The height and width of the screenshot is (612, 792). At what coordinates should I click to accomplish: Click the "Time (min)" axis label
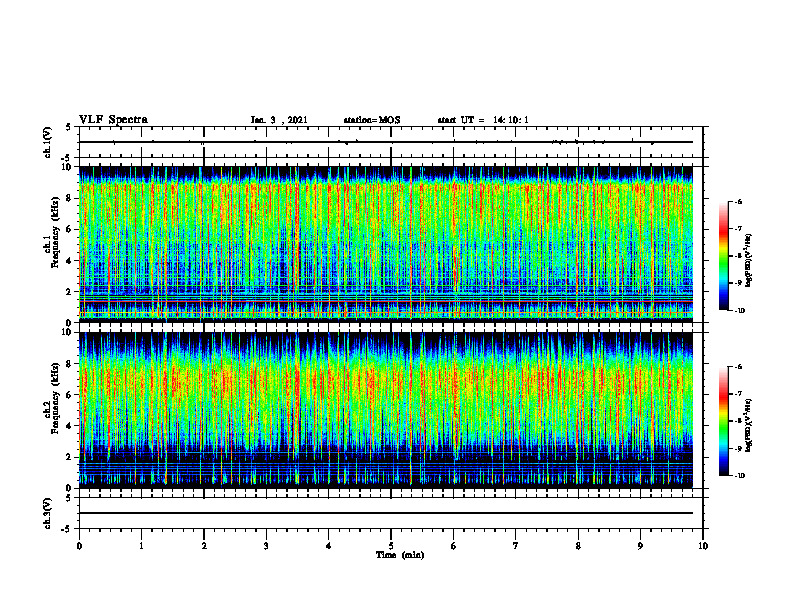pos(400,555)
